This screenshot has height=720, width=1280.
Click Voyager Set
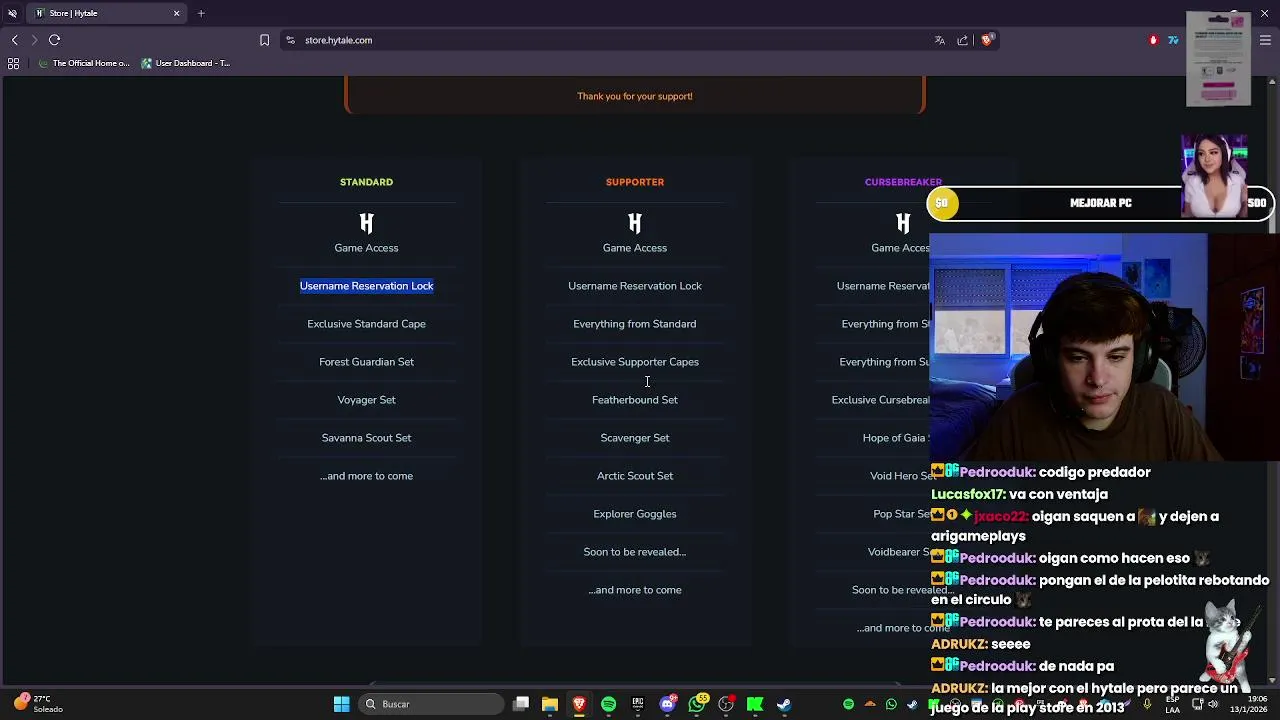366,400
